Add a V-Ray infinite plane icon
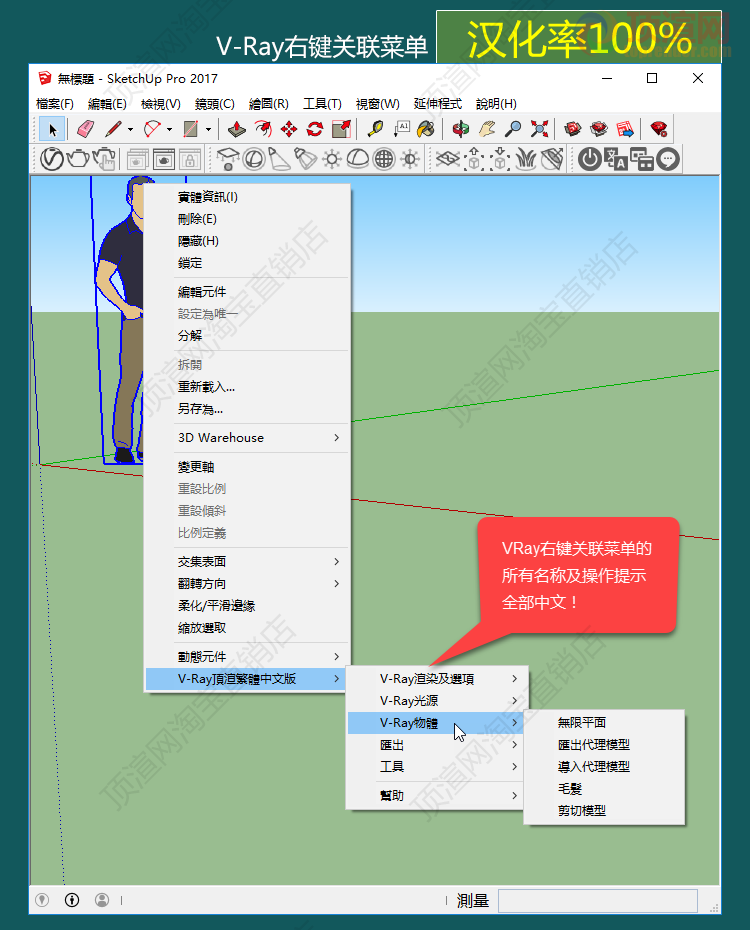This screenshot has height=930, width=750. coord(448,160)
